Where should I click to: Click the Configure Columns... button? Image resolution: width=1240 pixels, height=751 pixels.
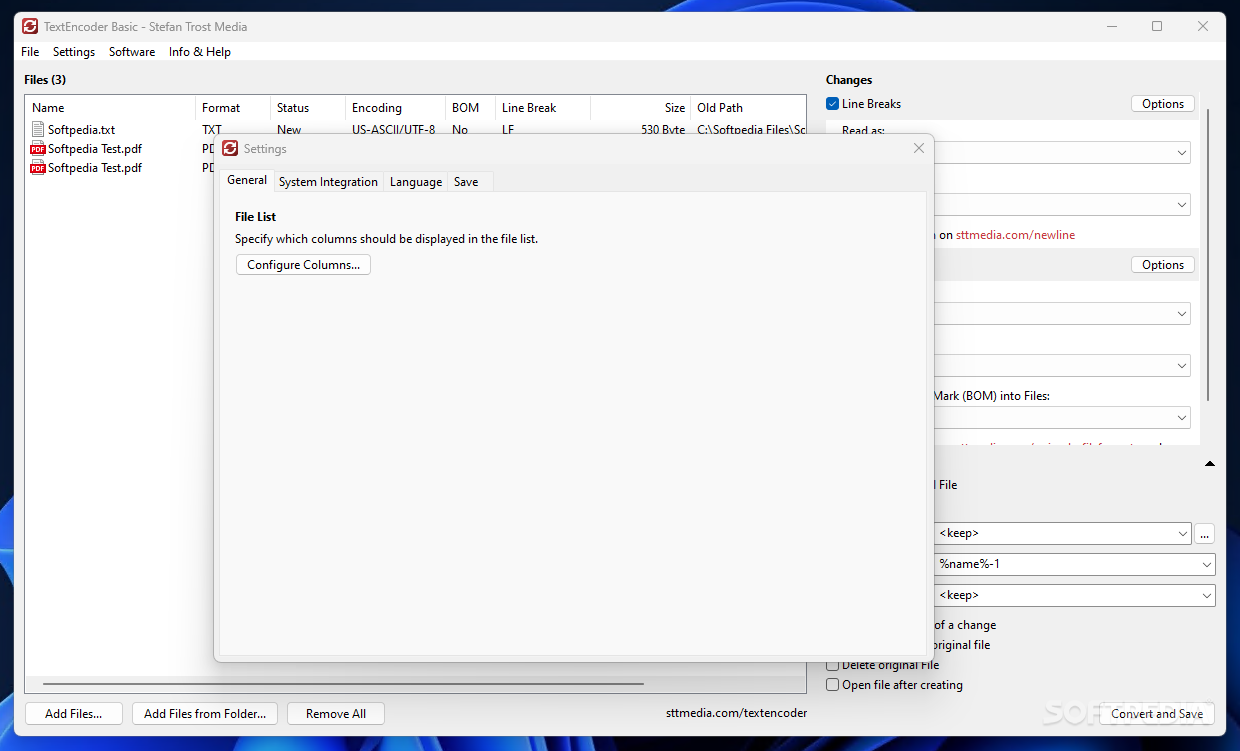coord(304,265)
